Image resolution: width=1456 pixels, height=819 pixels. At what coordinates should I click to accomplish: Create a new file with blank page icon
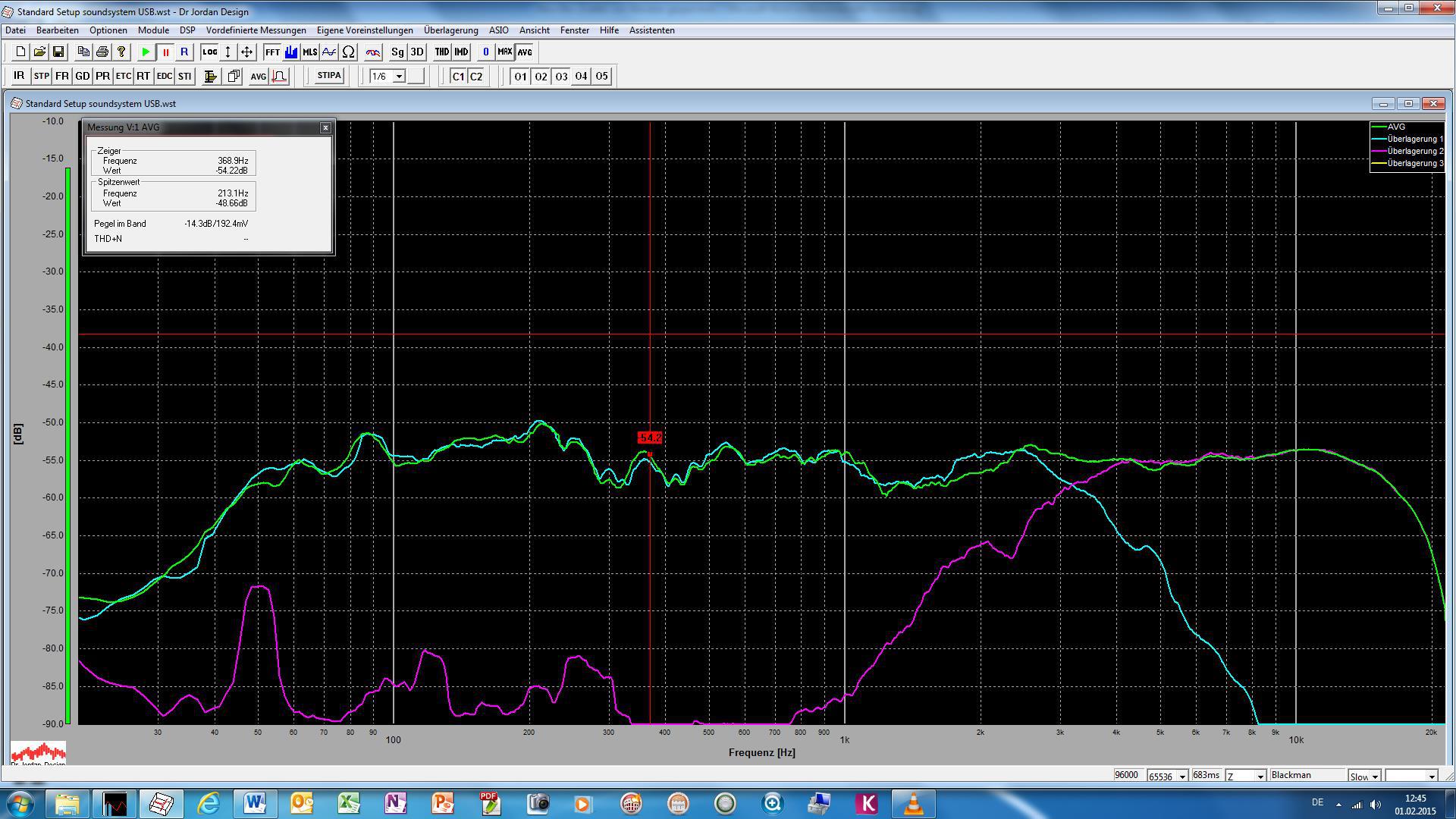coord(20,52)
